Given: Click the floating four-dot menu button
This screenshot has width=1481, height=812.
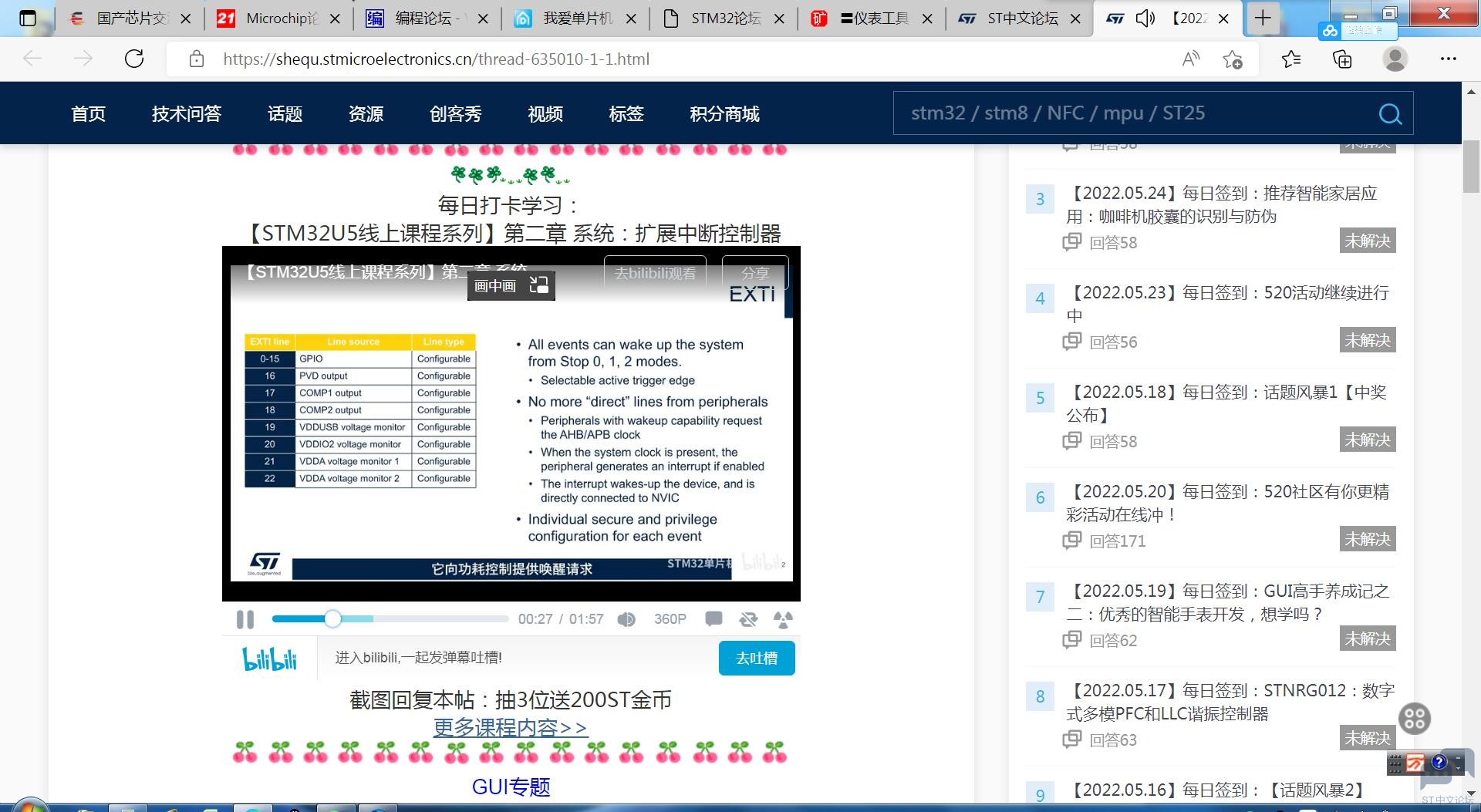Looking at the screenshot, I should click(1415, 719).
